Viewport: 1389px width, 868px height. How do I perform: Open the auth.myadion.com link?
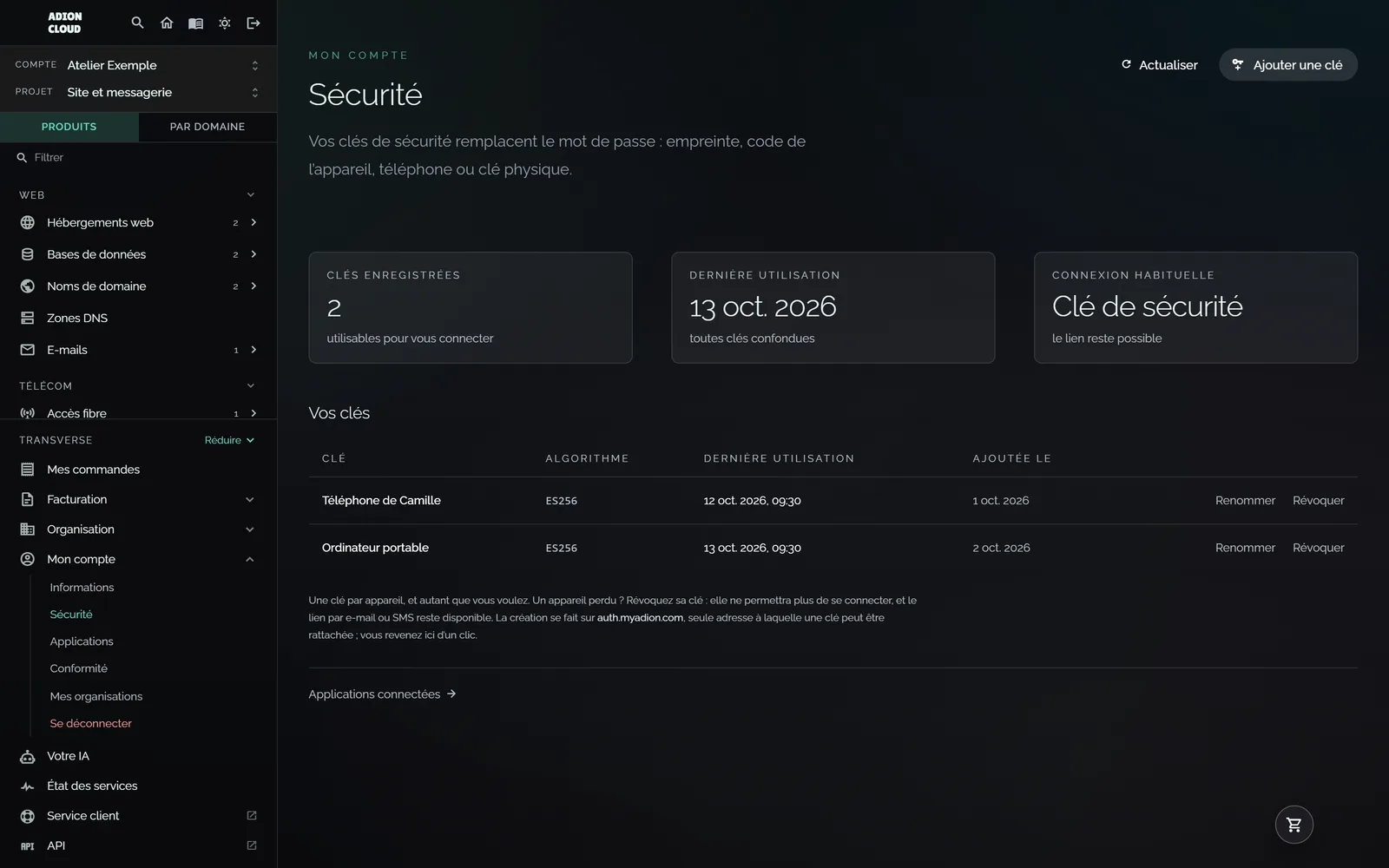coord(640,618)
